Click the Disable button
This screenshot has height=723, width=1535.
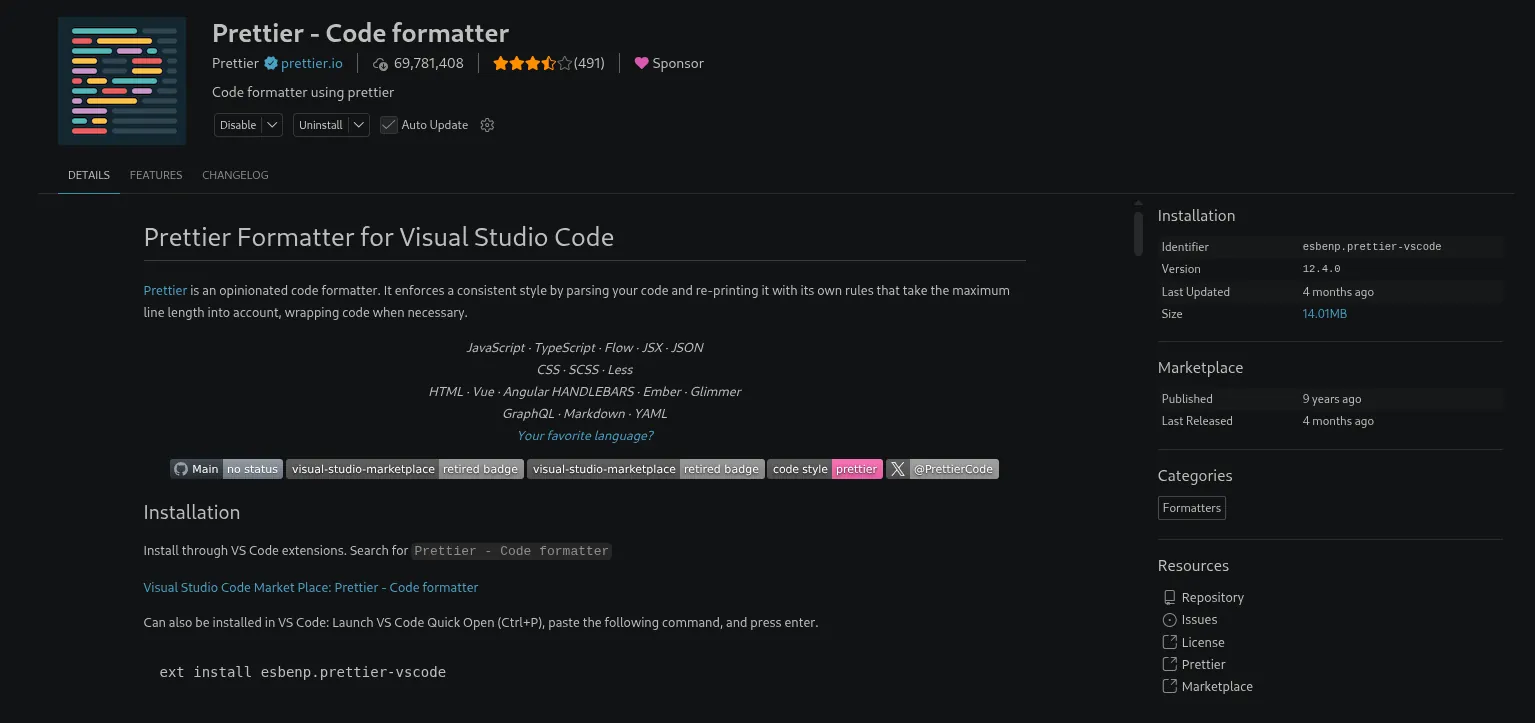[238, 125]
